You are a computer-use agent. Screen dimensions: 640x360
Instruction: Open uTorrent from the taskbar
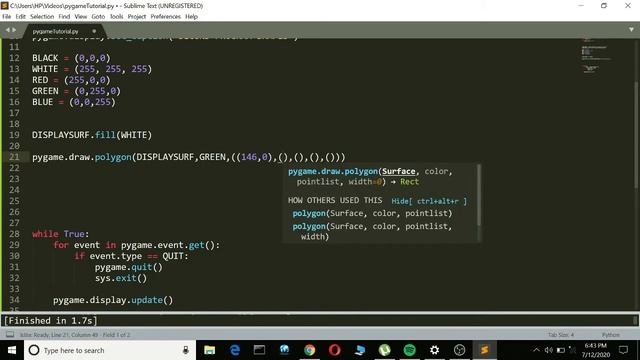[384, 350]
